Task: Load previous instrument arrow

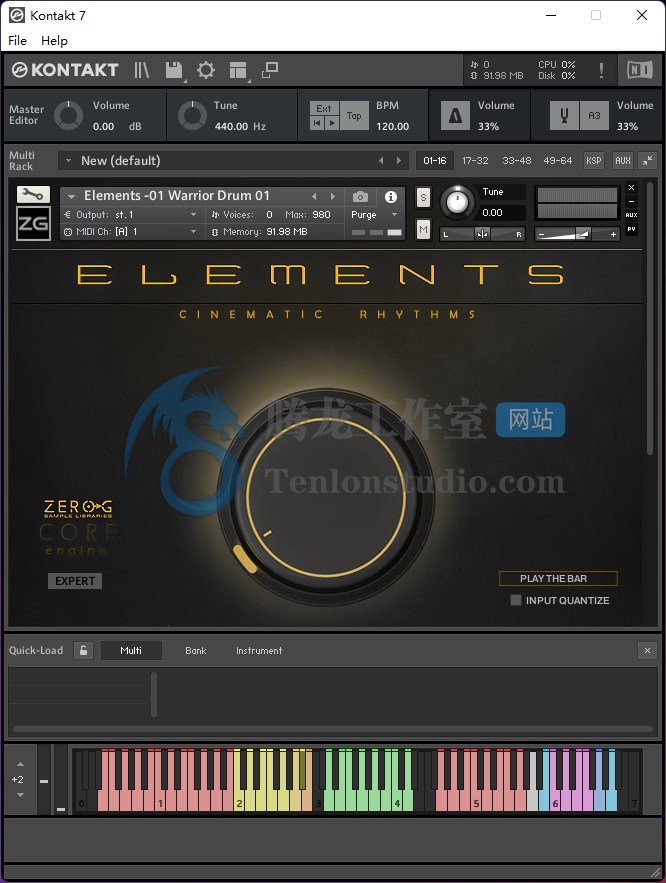Action: [x=314, y=197]
